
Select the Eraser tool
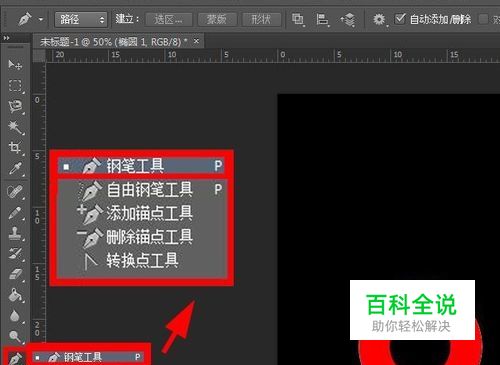15,275
